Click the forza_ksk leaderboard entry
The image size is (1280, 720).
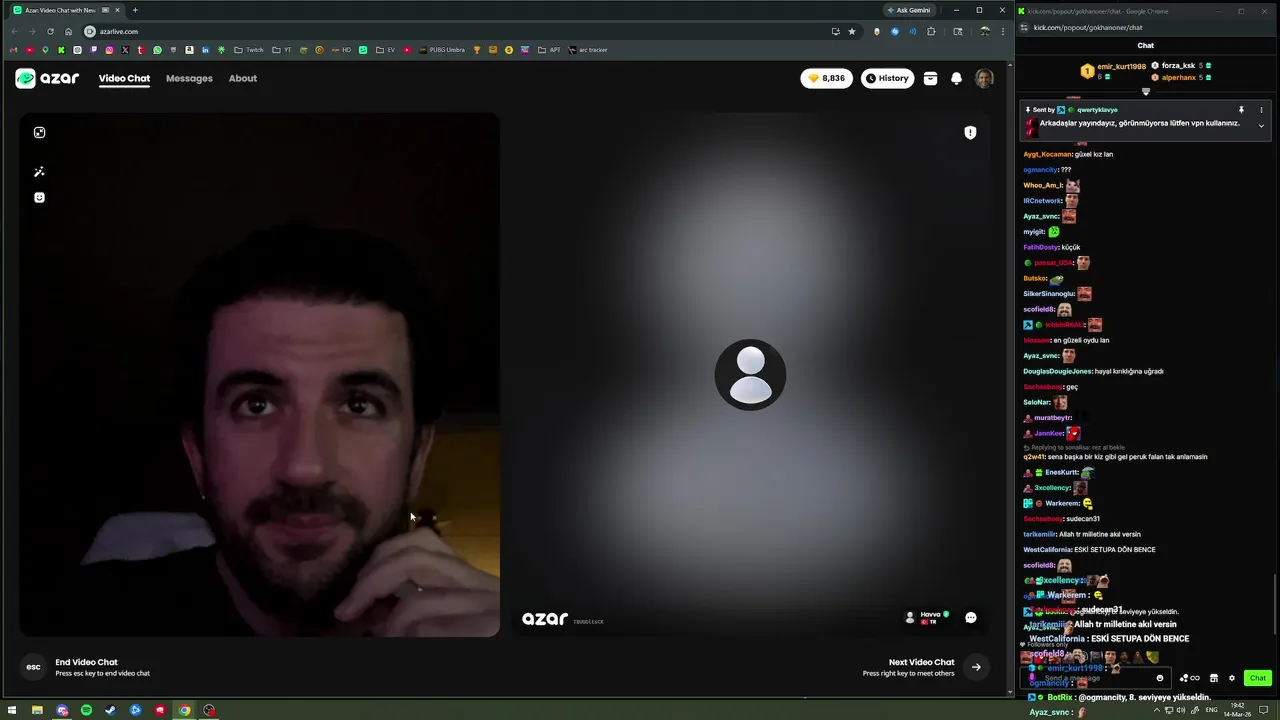pos(1178,65)
